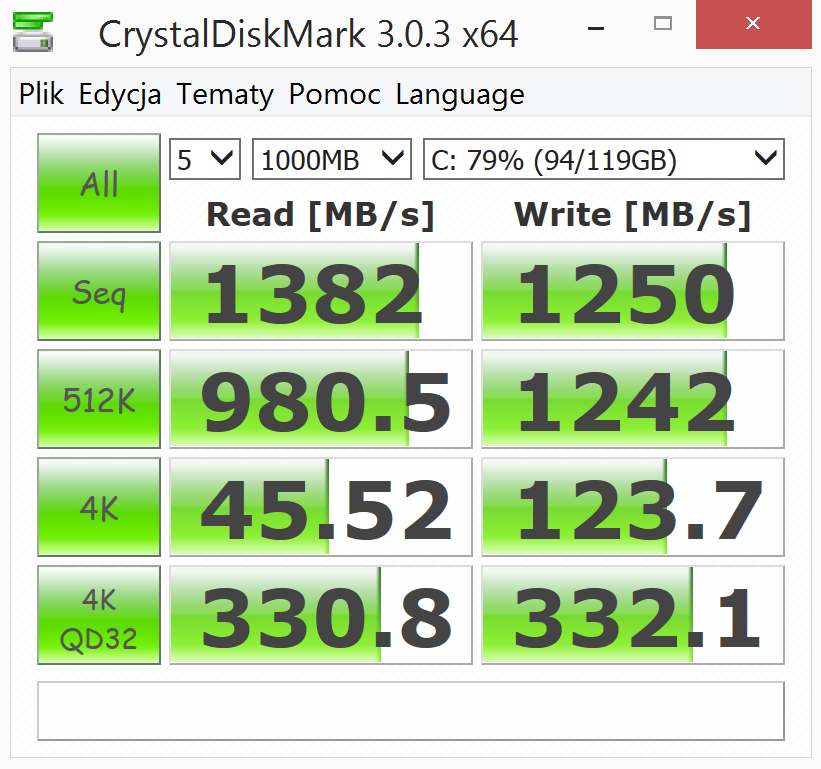The width and height of the screenshot is (821, 769).
Task: Start the Seq benchmark test
Action: (x=99, y=291)
